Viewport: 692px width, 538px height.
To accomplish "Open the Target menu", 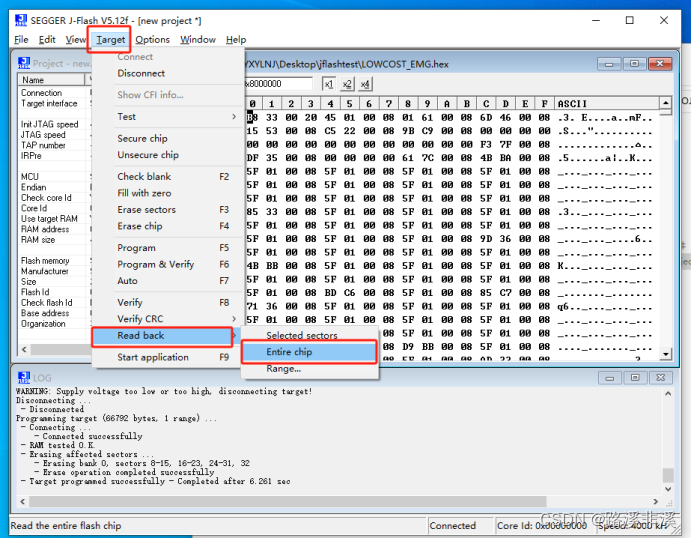I will [x=110, y=40].
